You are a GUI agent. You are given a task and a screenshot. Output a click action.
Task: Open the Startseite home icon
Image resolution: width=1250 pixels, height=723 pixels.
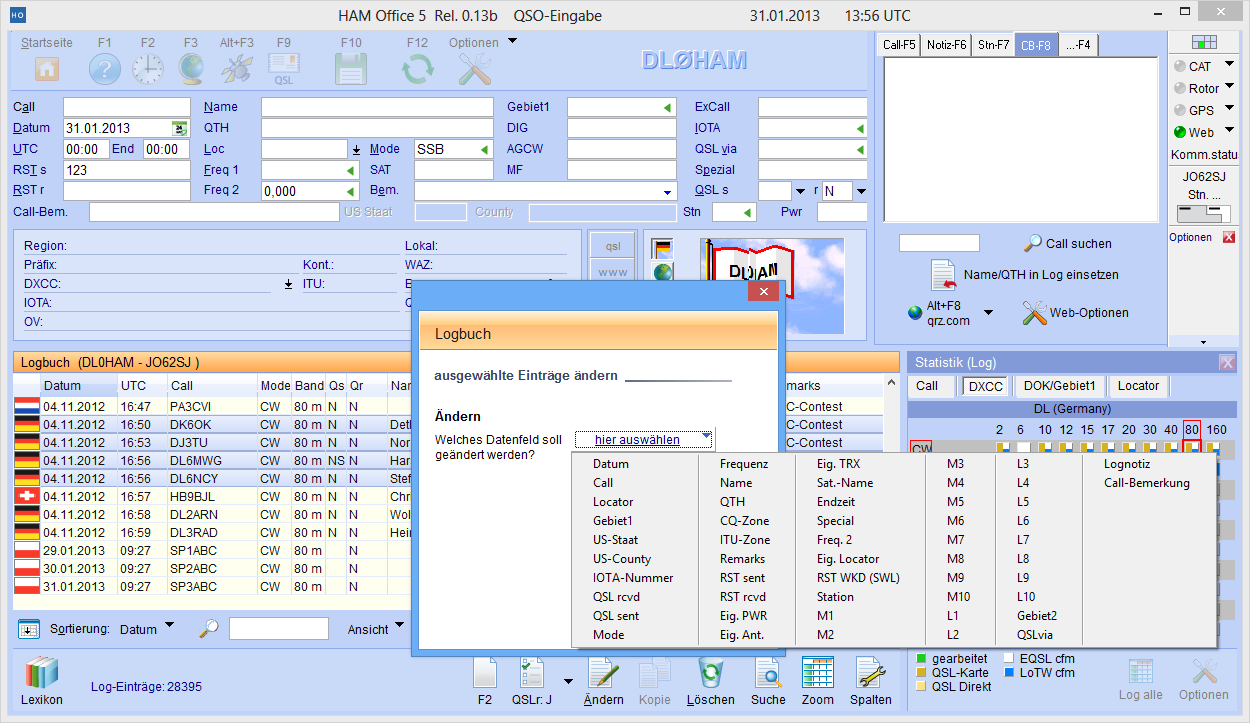47,69
